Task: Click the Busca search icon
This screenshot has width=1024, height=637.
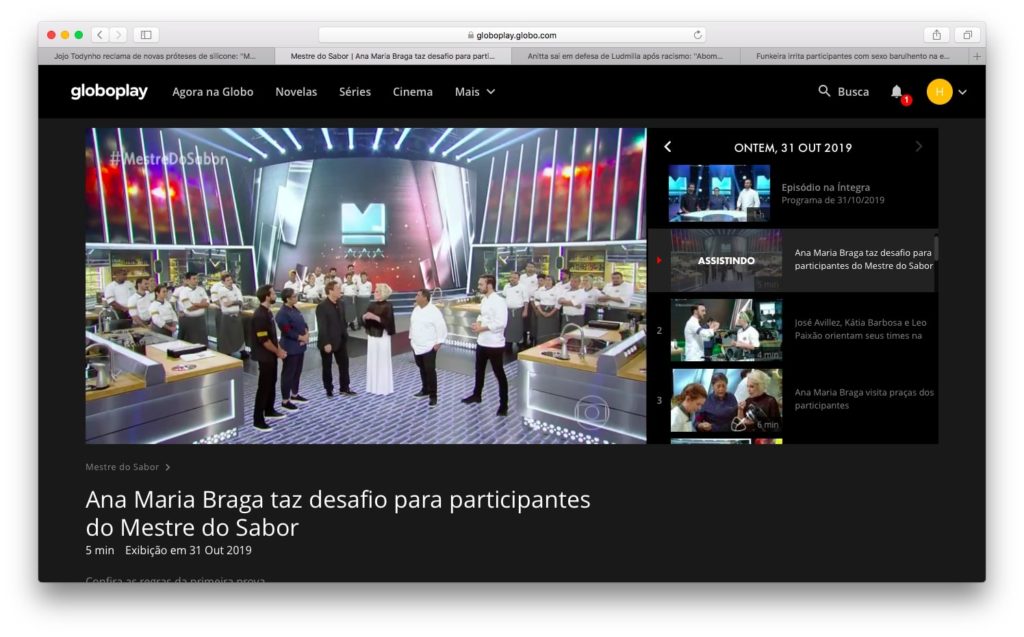Action: tap(824, 92)
